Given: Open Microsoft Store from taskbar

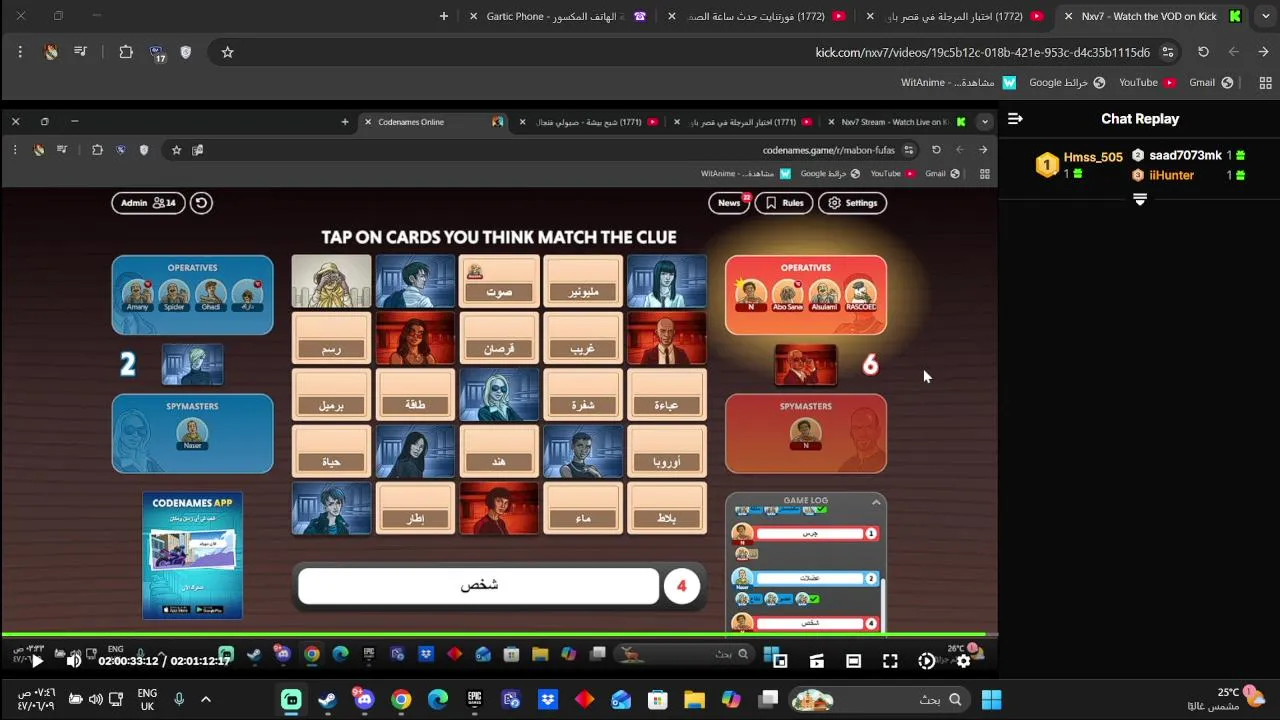Looking at the screenshot, I should click(x=657, y=699).
